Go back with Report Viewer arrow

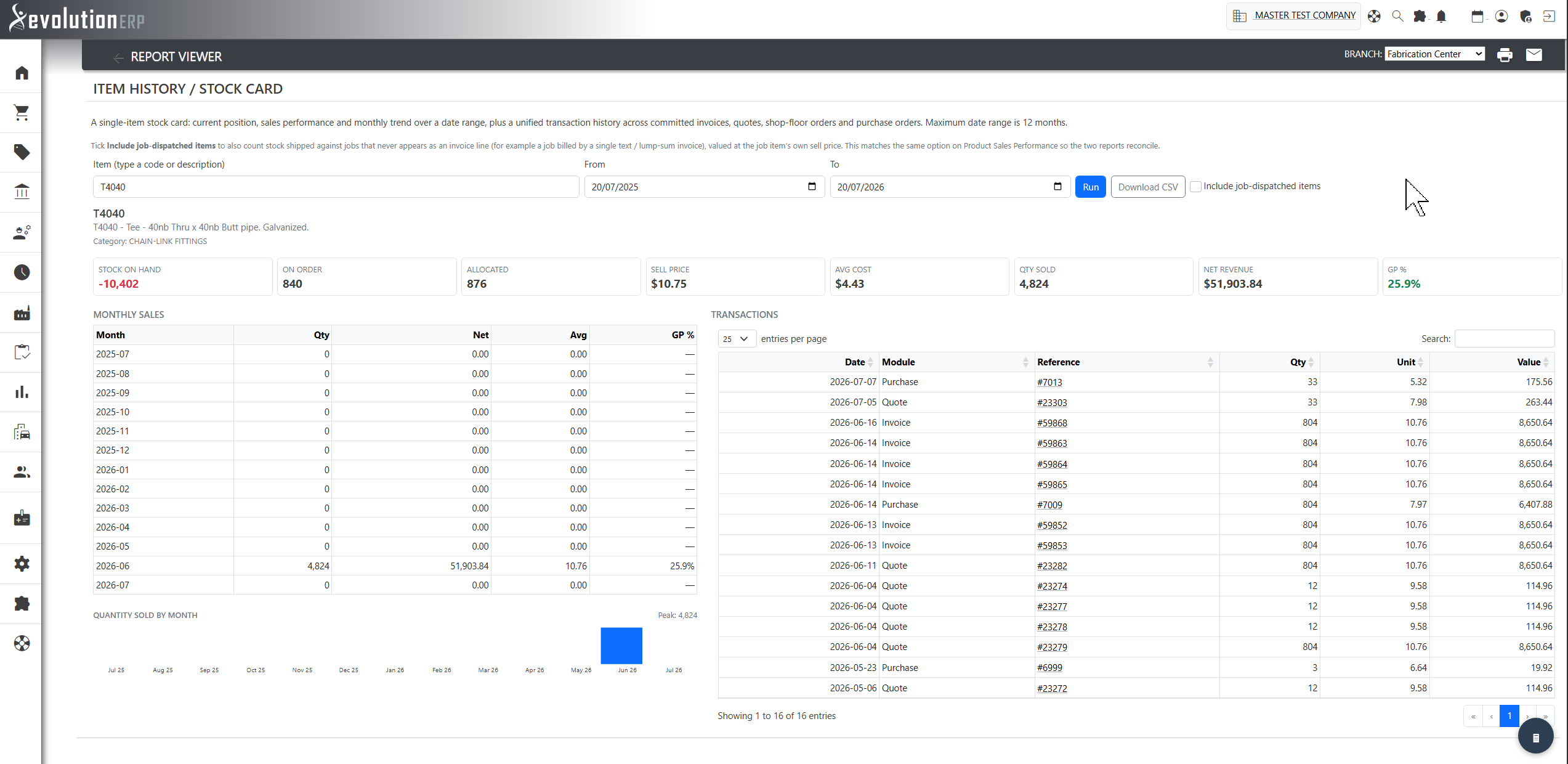click(118, 57)
